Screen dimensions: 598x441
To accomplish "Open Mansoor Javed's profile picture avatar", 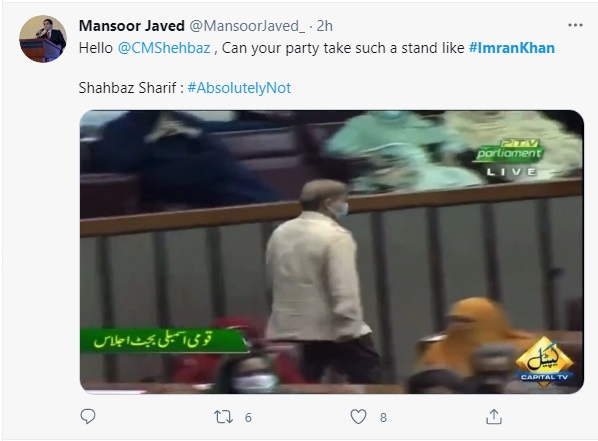I will tap(43, 39).
